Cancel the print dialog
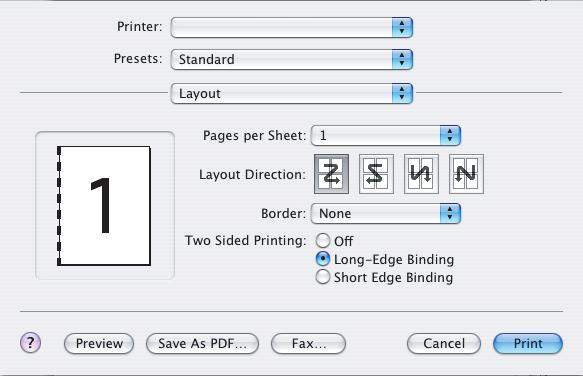 444,343
